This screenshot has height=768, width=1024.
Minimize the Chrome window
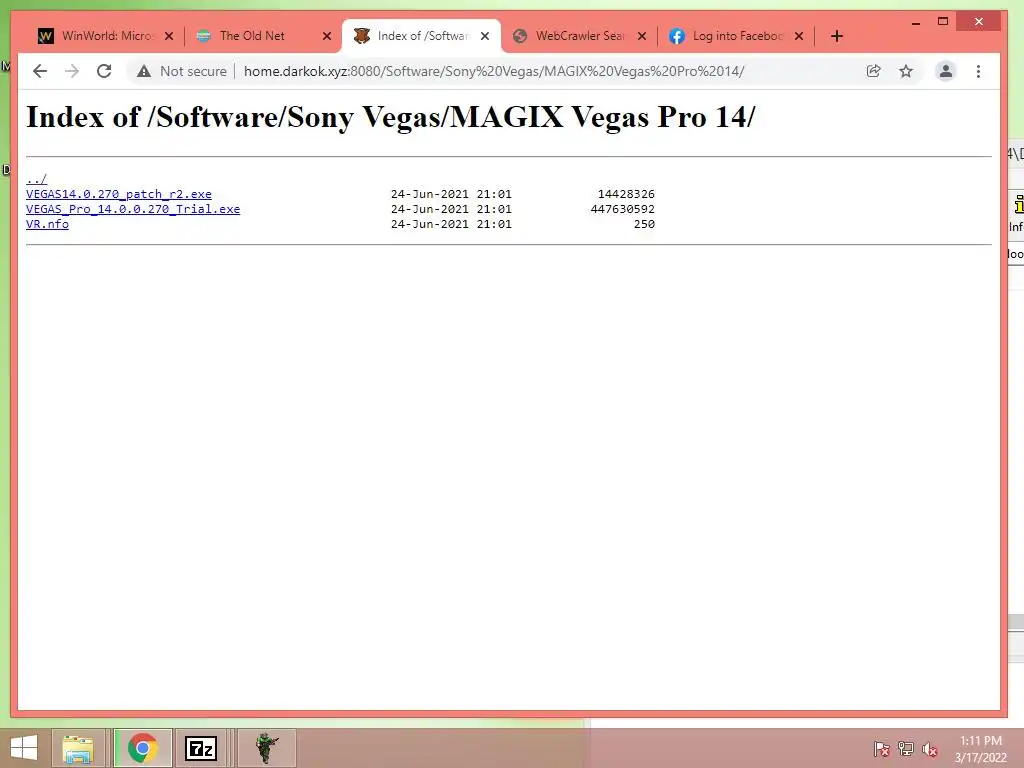coord(916,22)
